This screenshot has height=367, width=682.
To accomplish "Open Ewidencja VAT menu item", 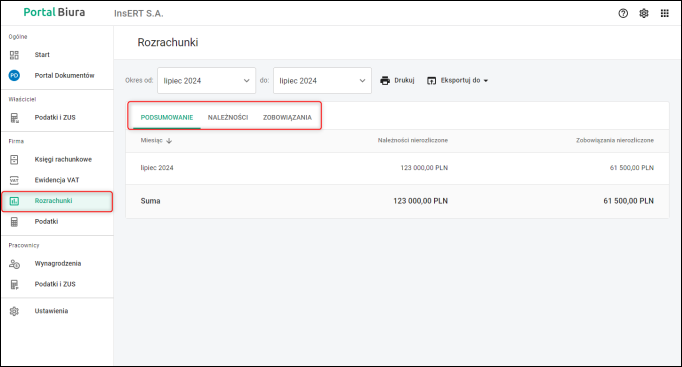I will [x=57, y=180].
